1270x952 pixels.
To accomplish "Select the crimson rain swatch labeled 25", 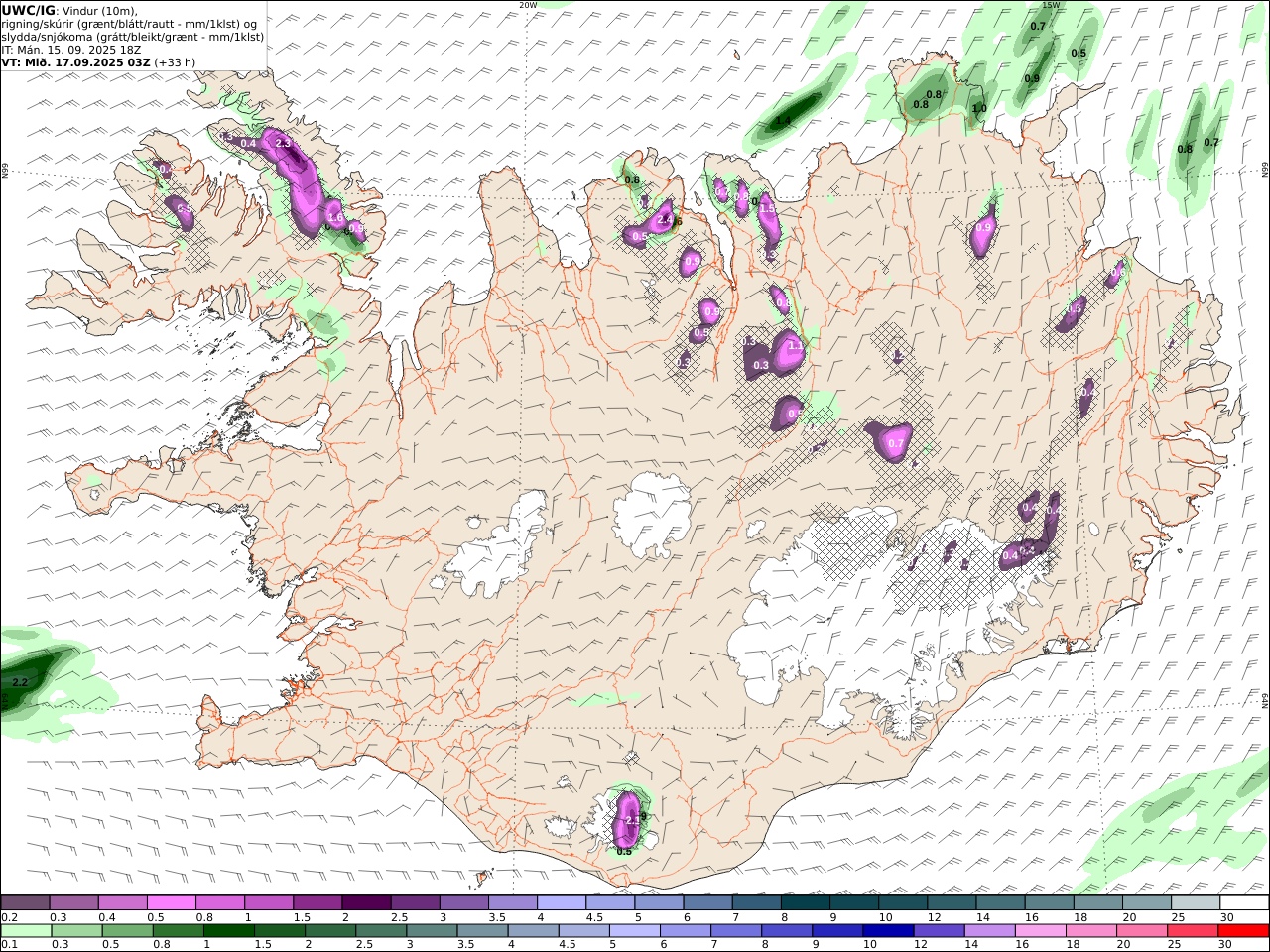I will coord(1194,931).
